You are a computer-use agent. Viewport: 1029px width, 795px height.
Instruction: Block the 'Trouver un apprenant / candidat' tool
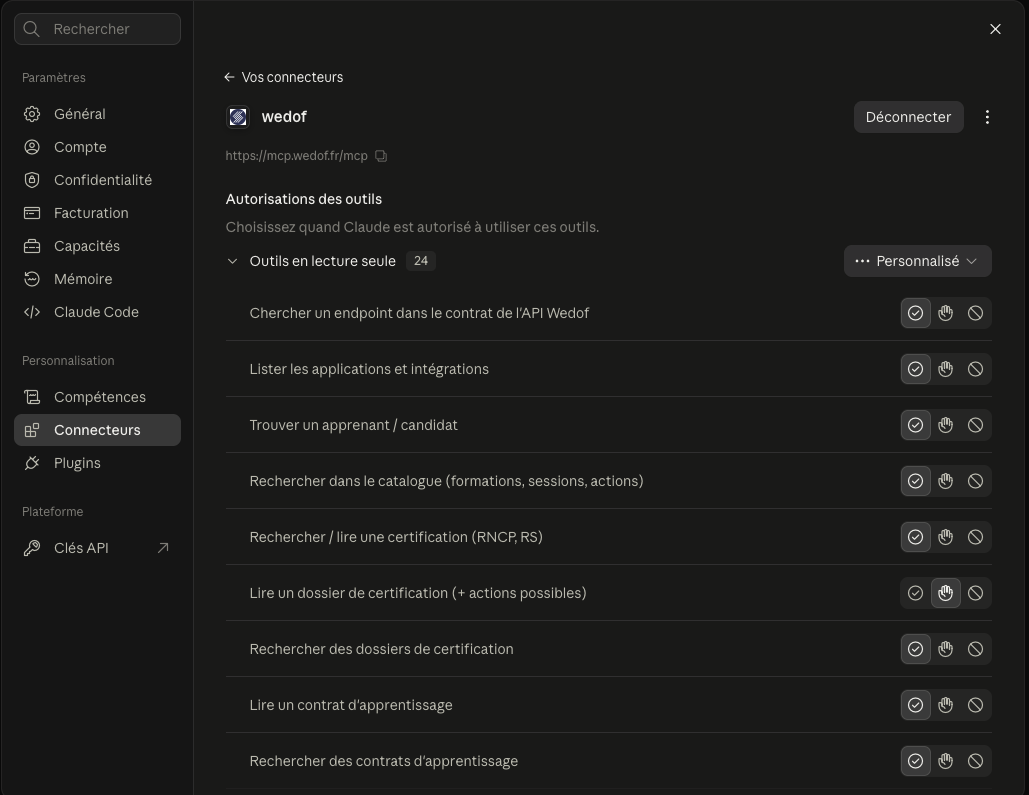(x=975, y=425)
